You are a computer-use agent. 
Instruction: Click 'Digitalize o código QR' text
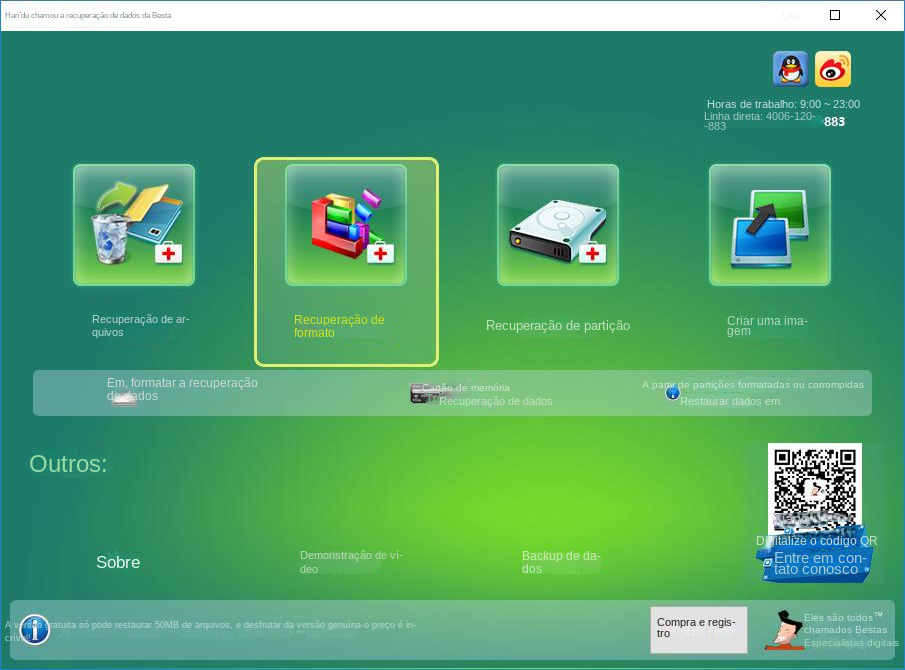point(816,541)
